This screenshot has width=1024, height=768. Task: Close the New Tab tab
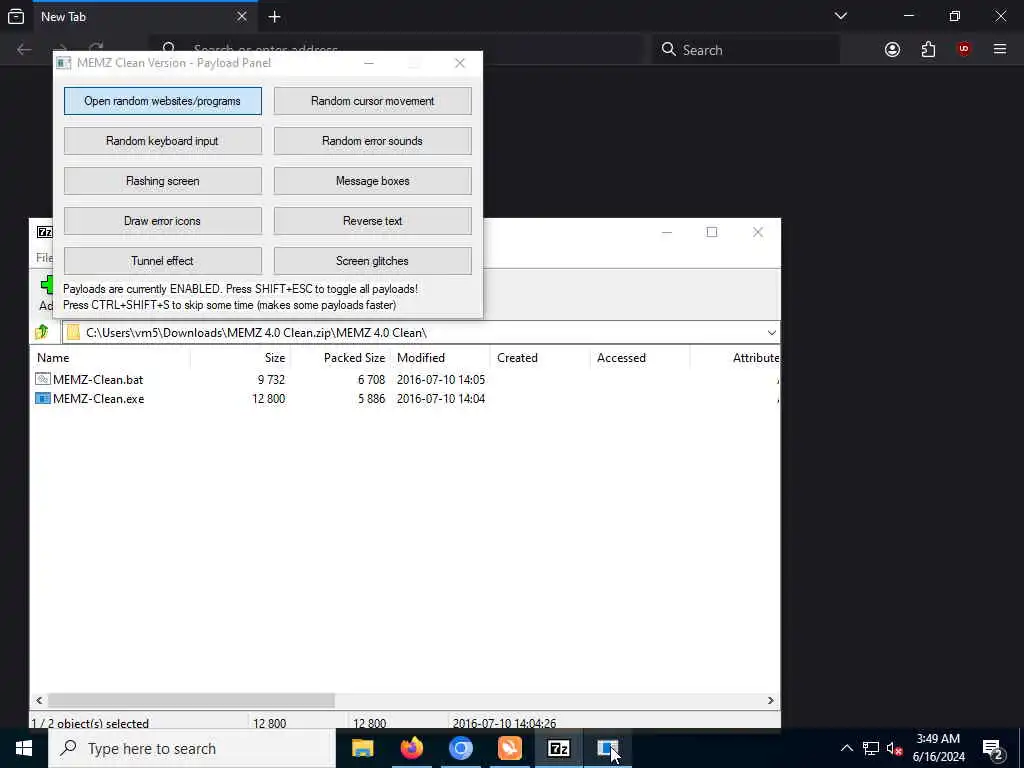(x=242, y=16)
